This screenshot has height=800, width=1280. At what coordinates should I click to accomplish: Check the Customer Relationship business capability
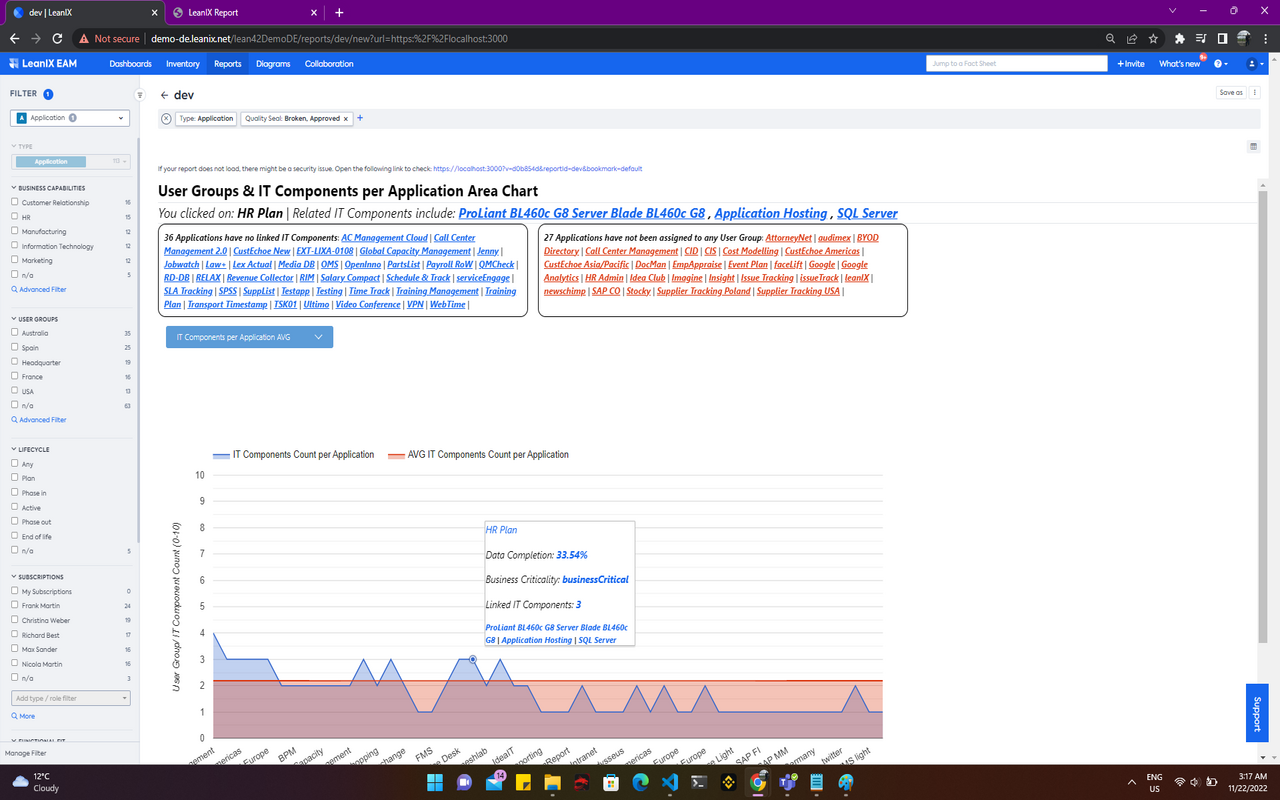coord(15,202)
